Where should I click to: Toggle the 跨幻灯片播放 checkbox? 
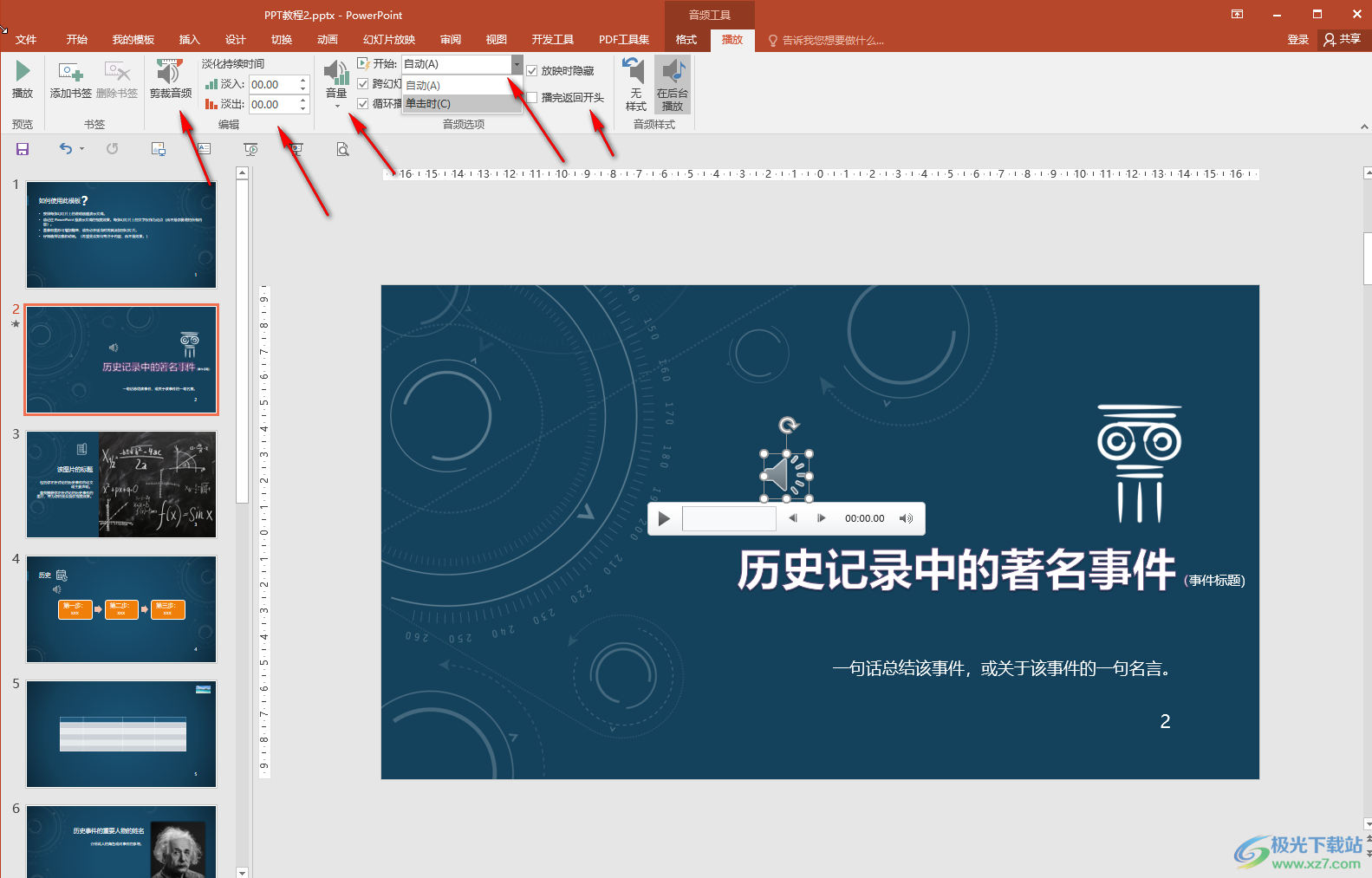363,84
